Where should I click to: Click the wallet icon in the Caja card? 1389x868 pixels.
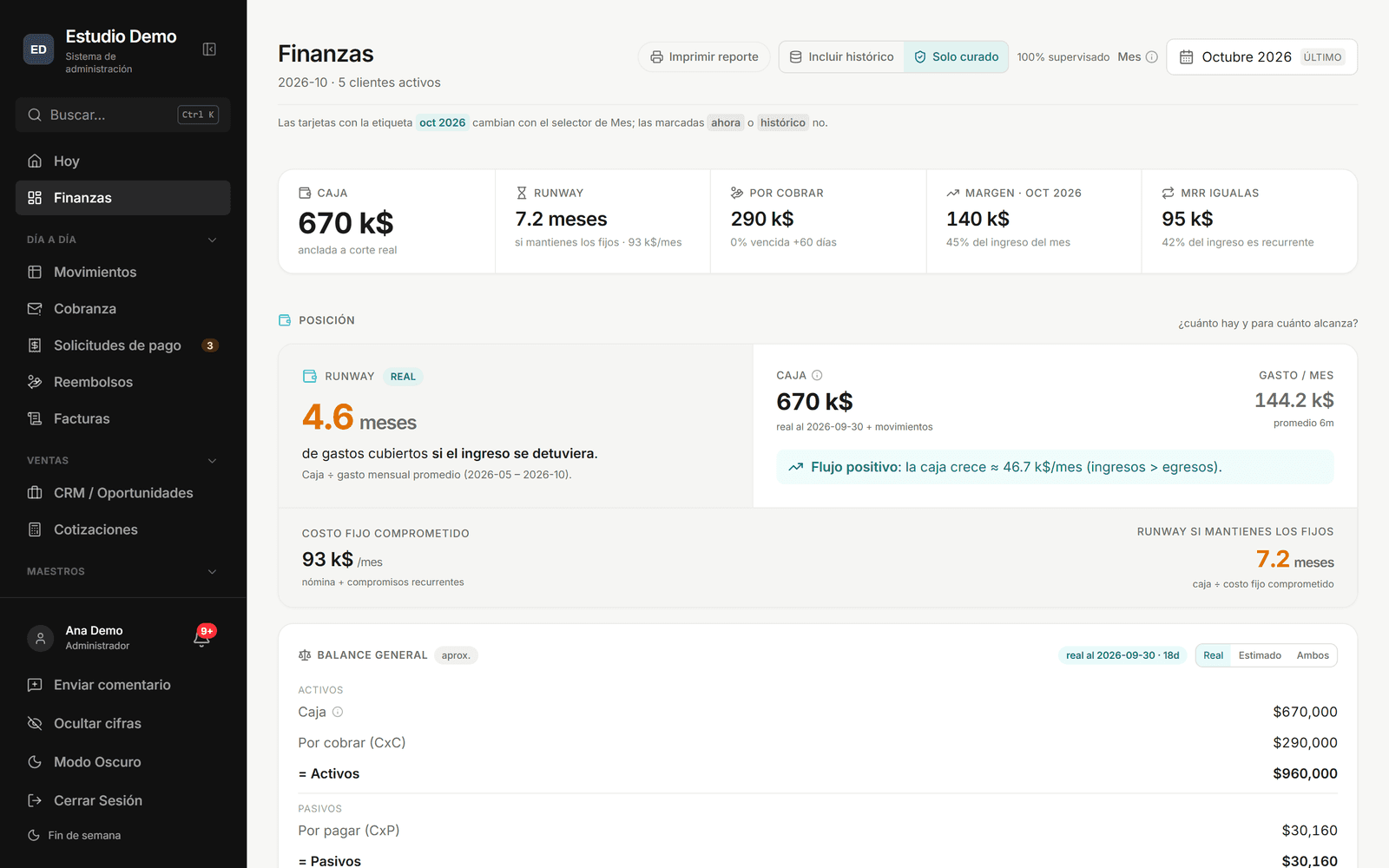[305, 193]
